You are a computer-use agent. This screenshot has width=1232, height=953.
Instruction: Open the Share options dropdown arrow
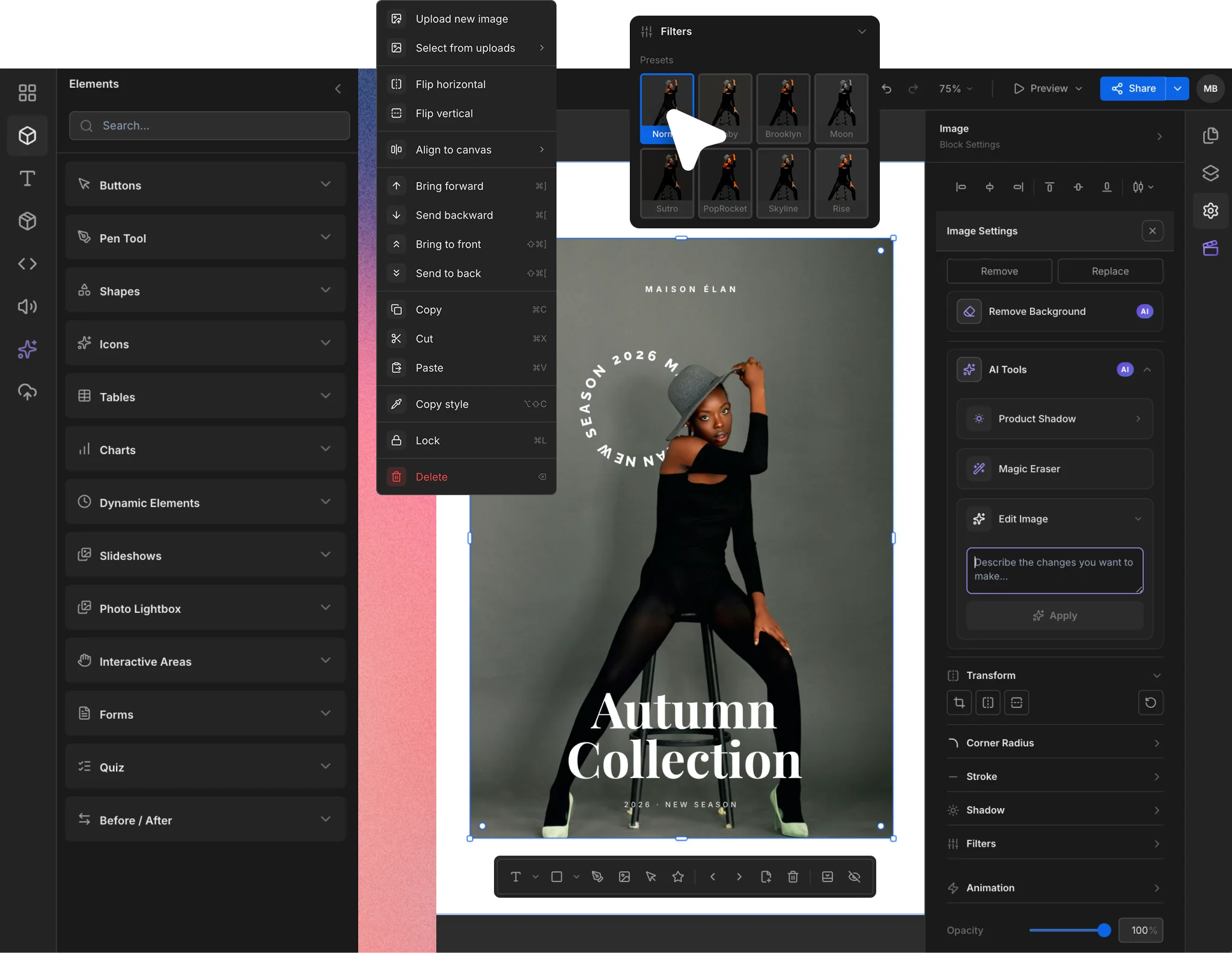pos(1177,88)
